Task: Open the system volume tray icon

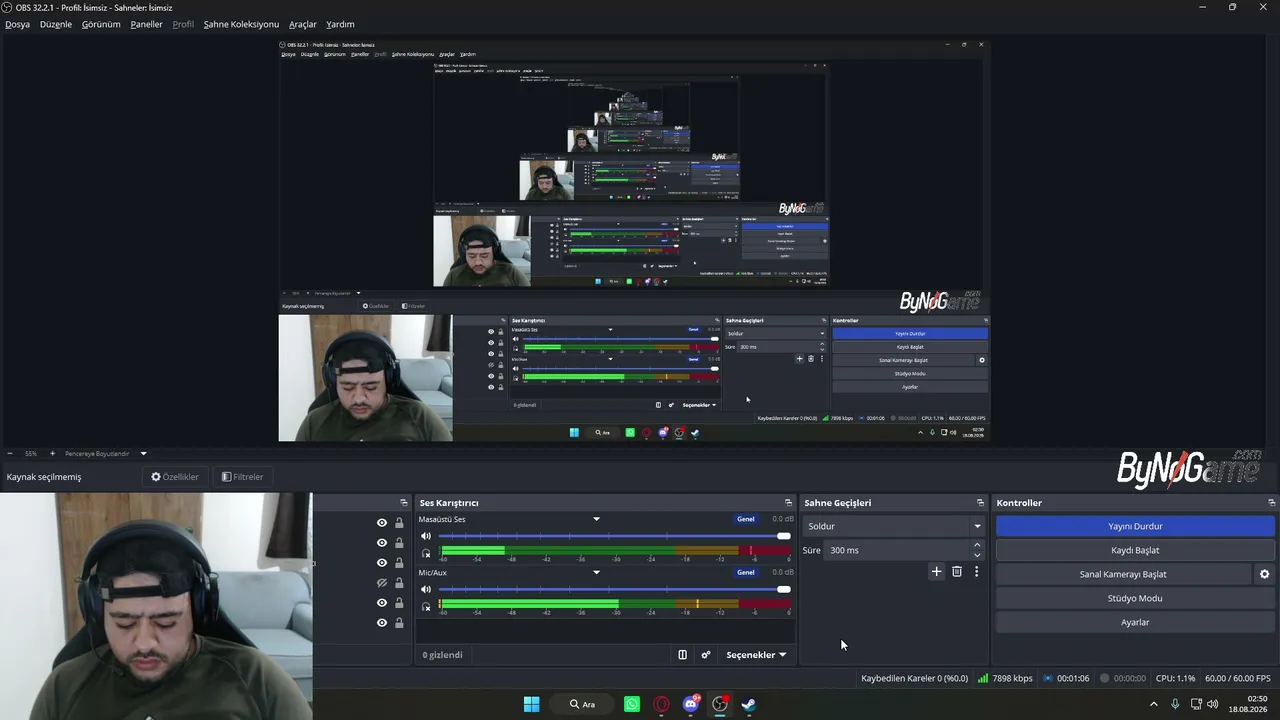Action: (x=1213, y=704)
